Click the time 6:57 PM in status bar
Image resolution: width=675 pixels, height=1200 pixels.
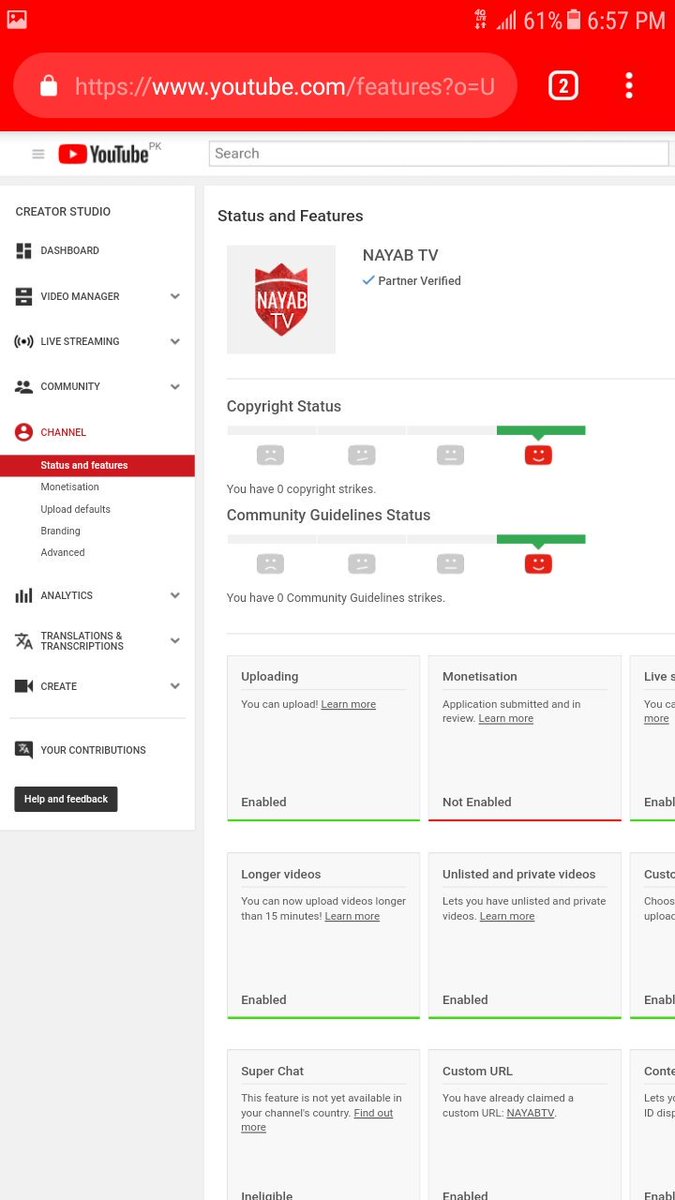coord(626,20)
